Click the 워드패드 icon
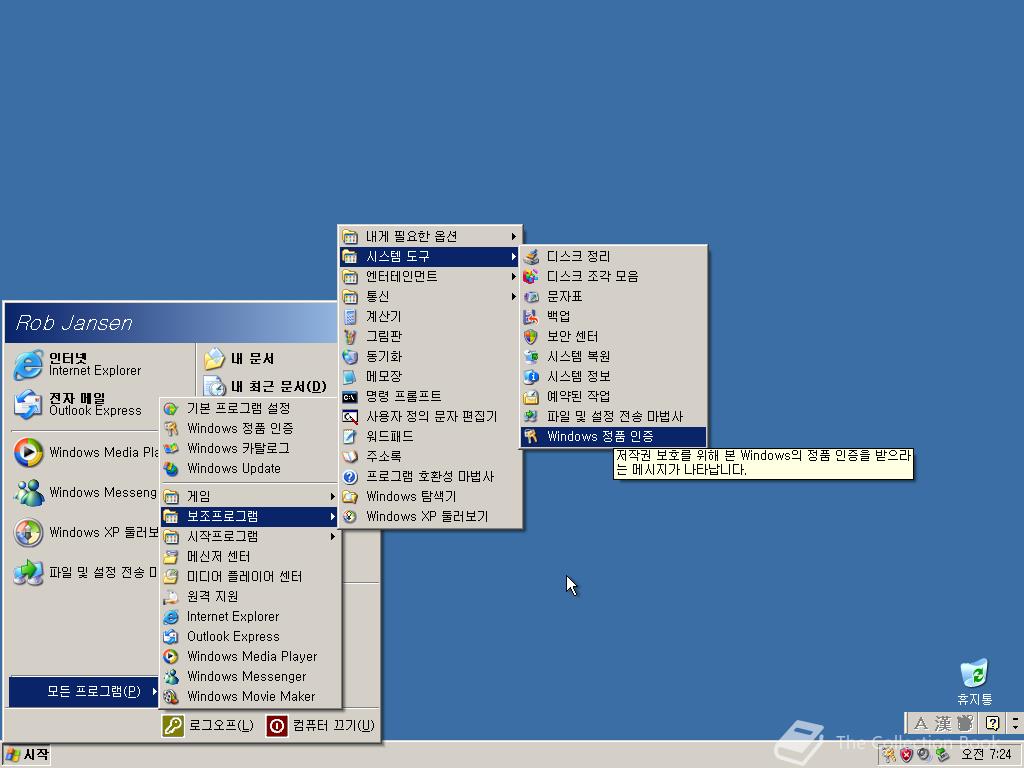1024x768 pixels. click(350, 436)
